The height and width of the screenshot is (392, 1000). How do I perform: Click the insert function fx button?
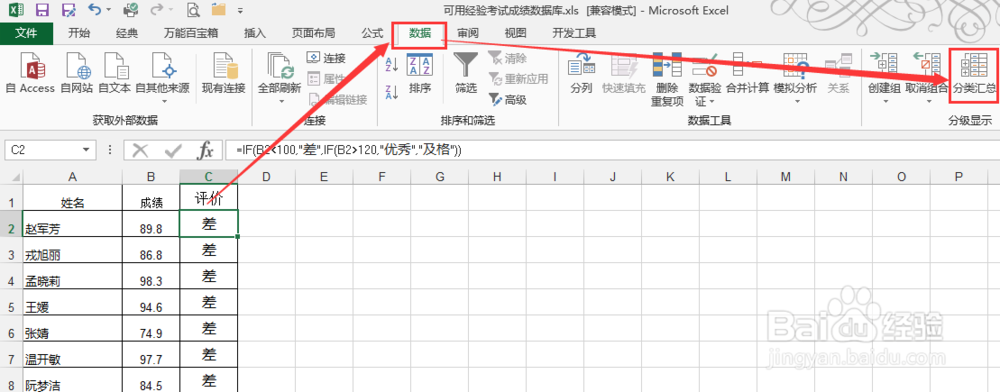tap(205, 150)
